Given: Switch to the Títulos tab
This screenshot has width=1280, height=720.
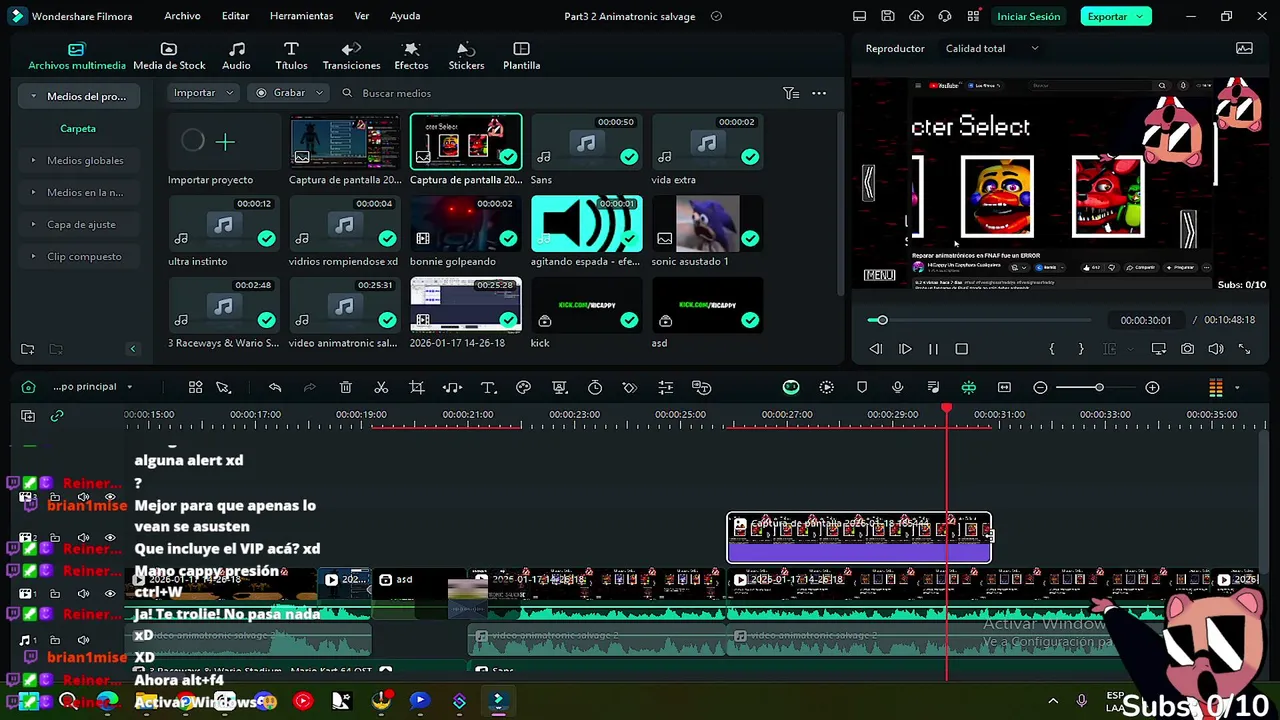Looking at the screenshot, I should click(291, 56).
